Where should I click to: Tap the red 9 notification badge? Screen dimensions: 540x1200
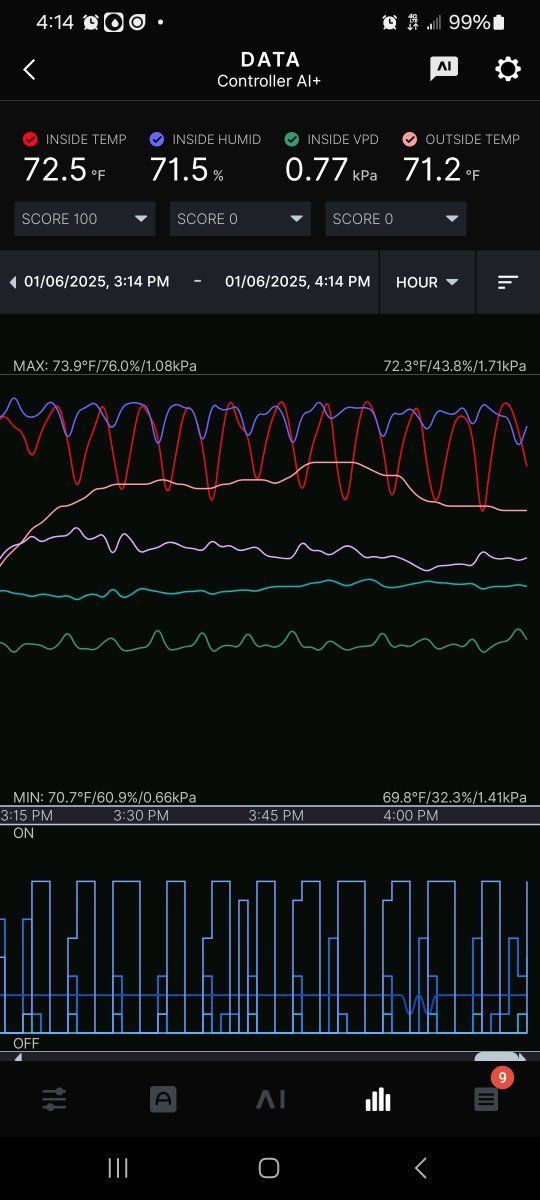click(x=502, y=1078)
